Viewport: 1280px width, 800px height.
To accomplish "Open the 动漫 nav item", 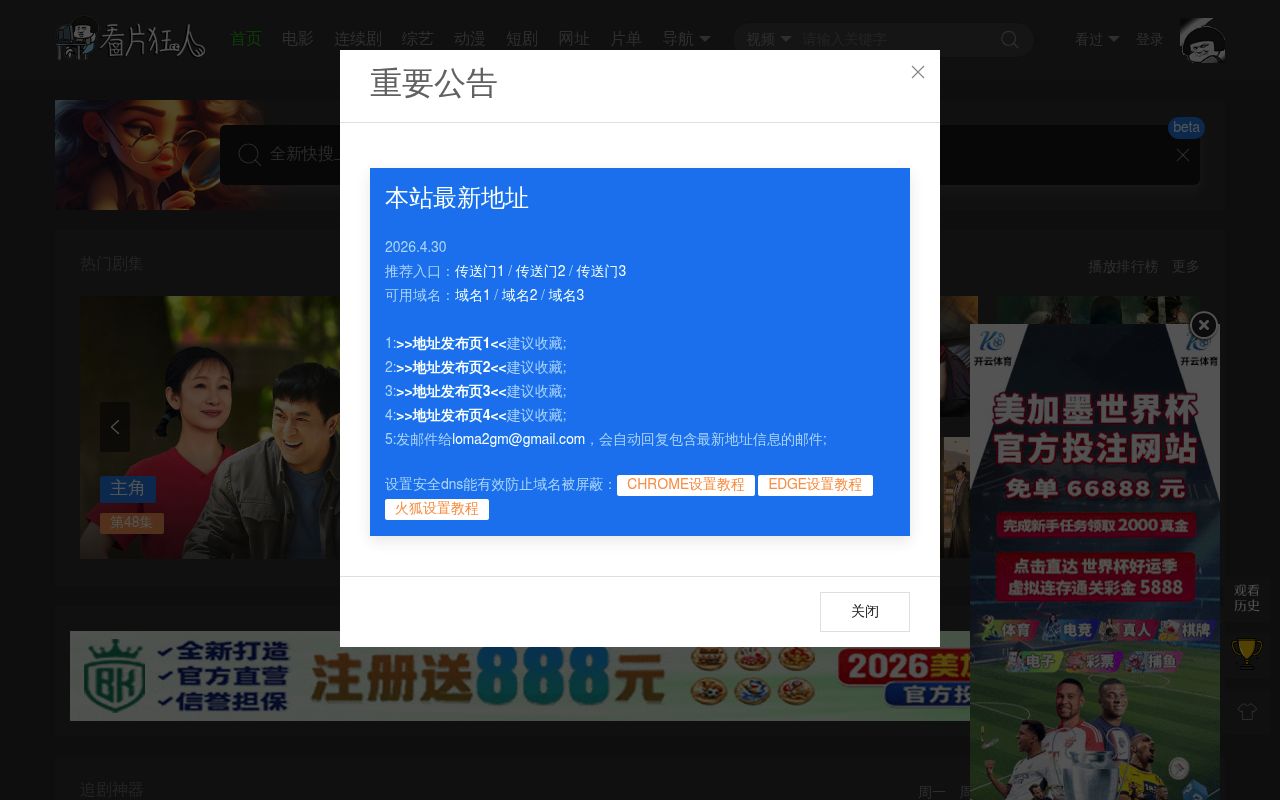I will pyautogui.click(x=470, y=39).
